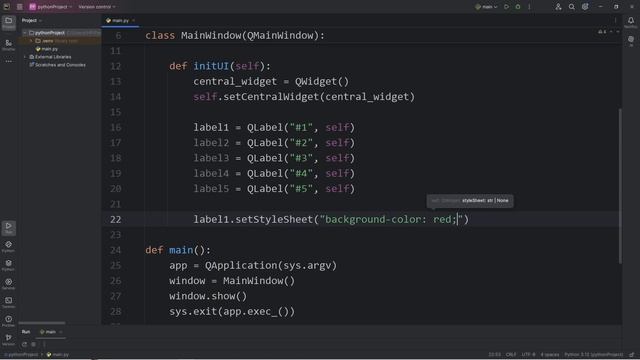Click main.py in the breadcrumb bar
The width and height of the screenshot is (640, 360).
[x=58, y=355]
